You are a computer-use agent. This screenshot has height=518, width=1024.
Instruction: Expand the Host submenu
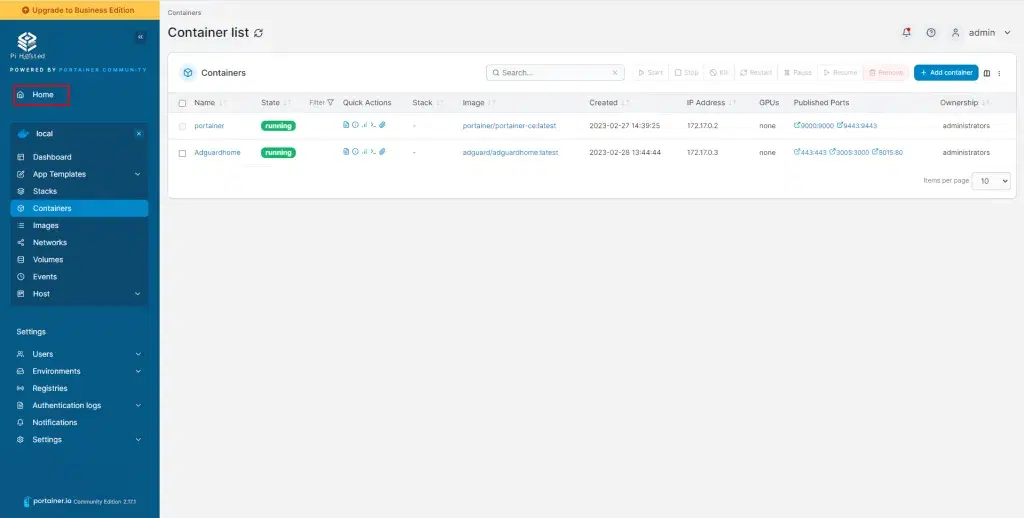tap(138, 294)
